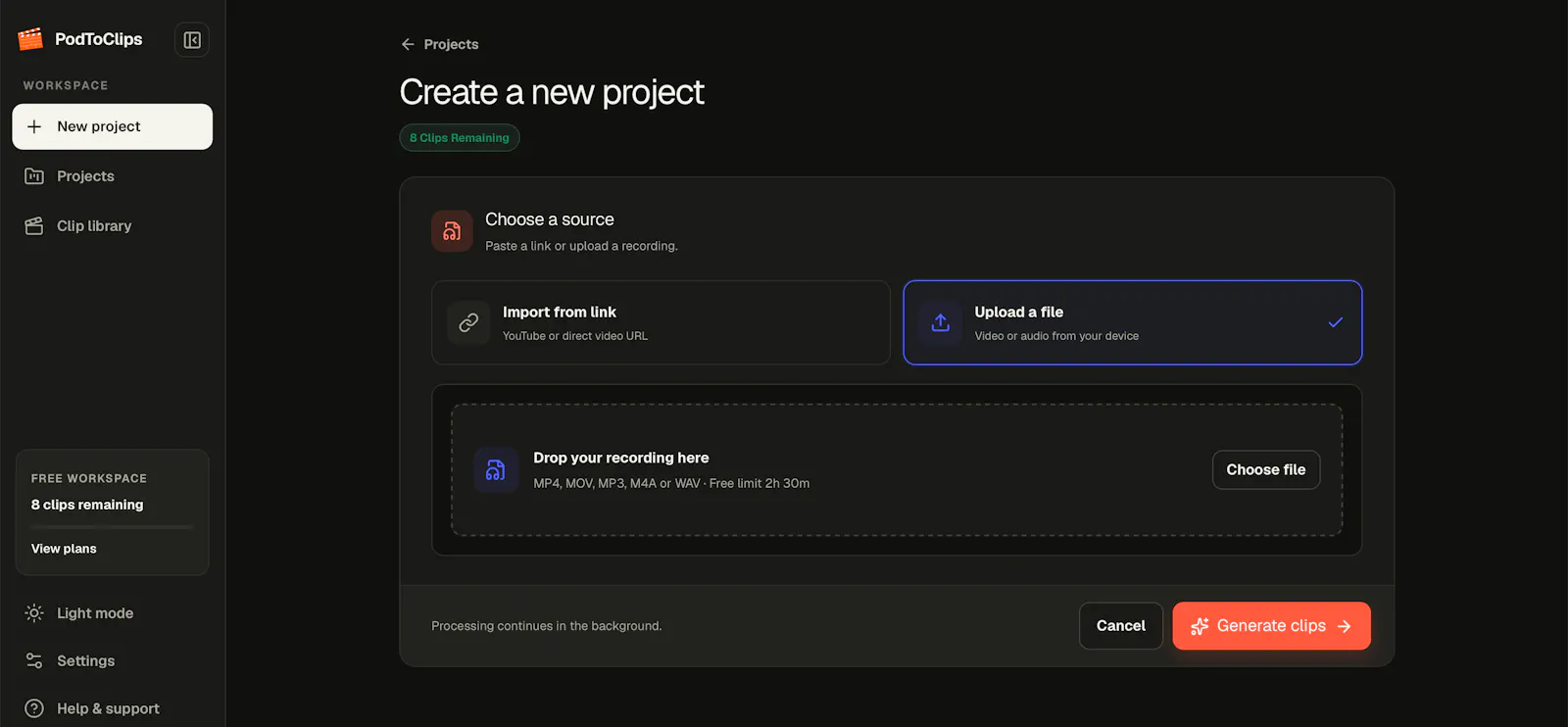Click the upload arrow icon in Upload a file
This screenshot has width=1568, height=727.
pos(940,322)
